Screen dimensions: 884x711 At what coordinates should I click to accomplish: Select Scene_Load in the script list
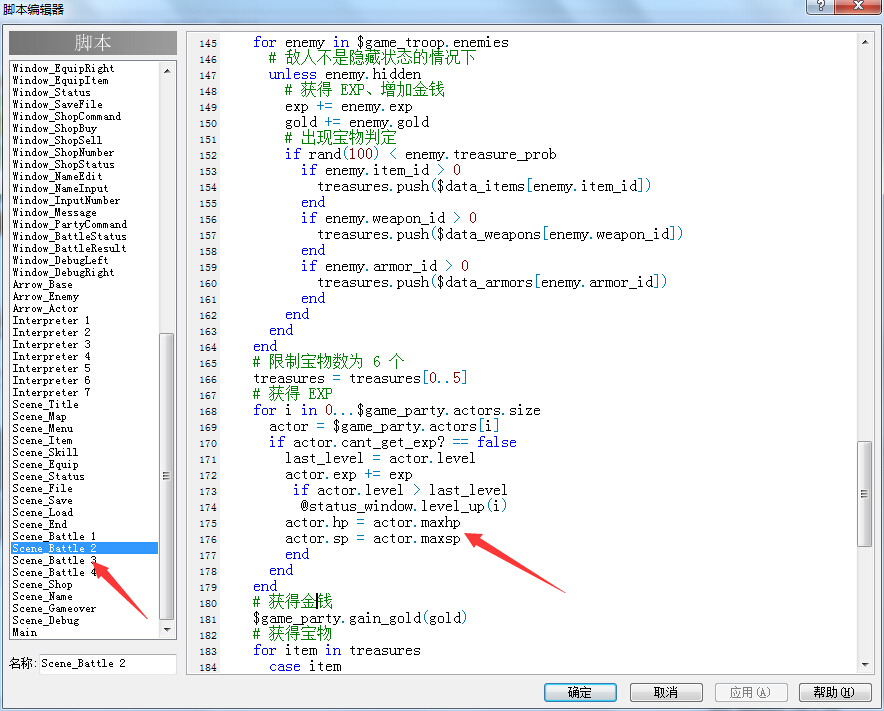click(42, 513)
